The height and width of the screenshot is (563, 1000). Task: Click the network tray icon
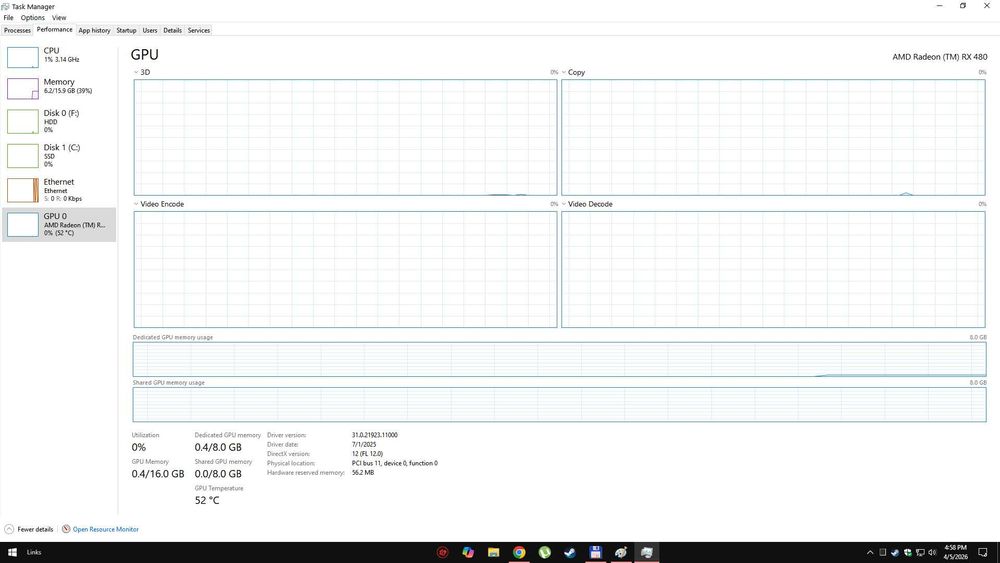[920, 552]
